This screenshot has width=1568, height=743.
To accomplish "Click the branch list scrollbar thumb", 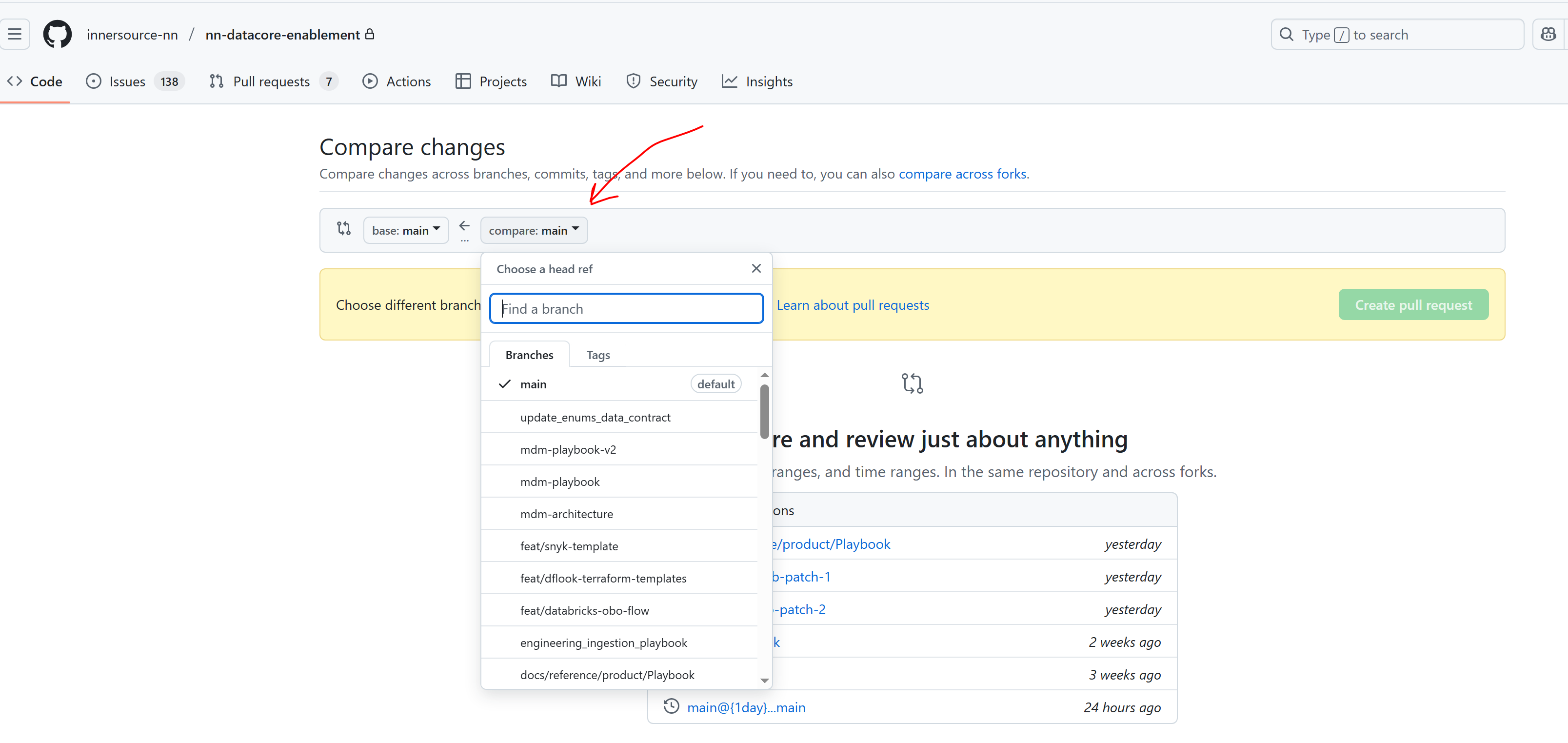I will tap(765, 411).
